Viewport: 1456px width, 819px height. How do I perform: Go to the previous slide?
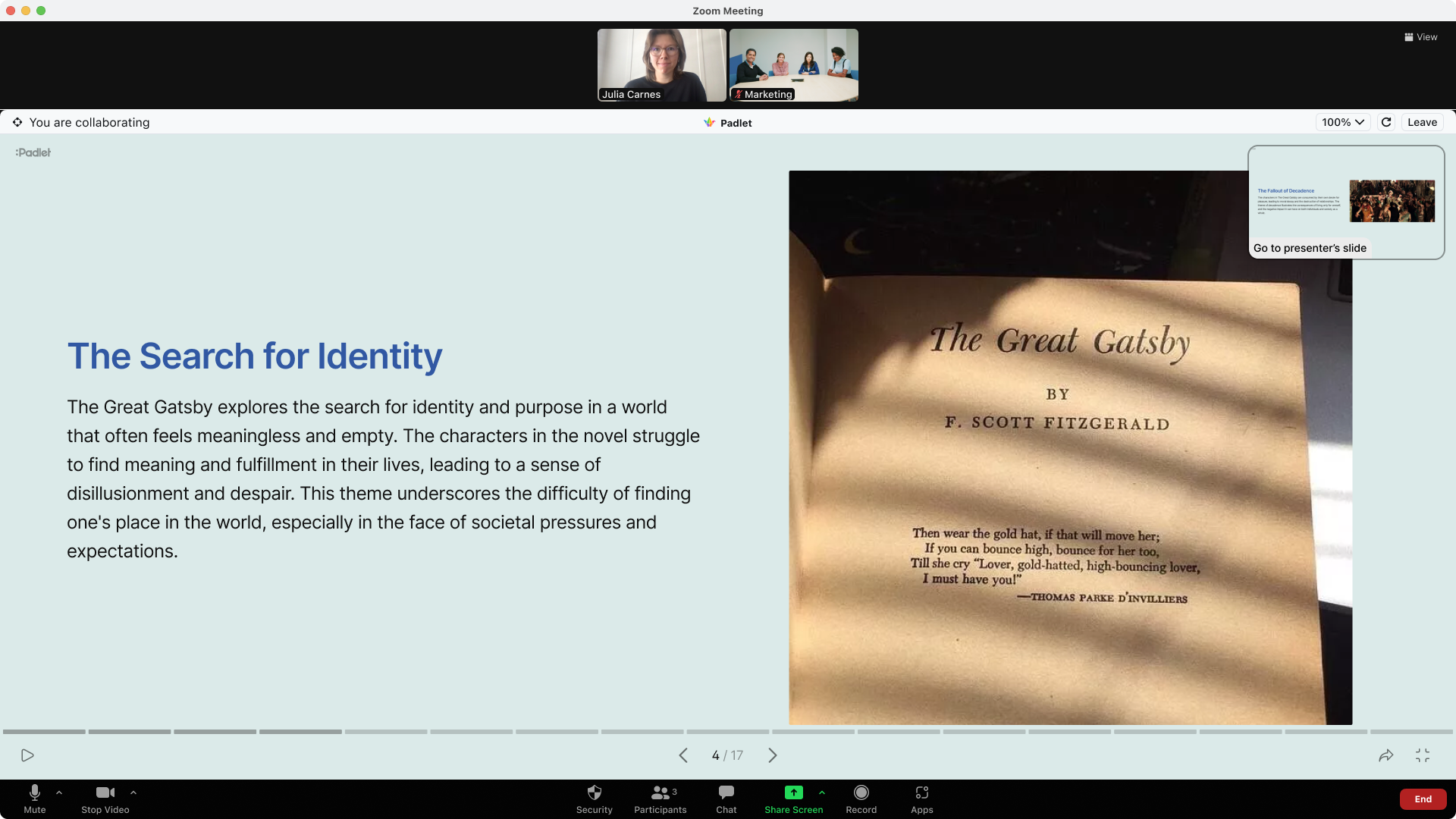click(683, 755)
